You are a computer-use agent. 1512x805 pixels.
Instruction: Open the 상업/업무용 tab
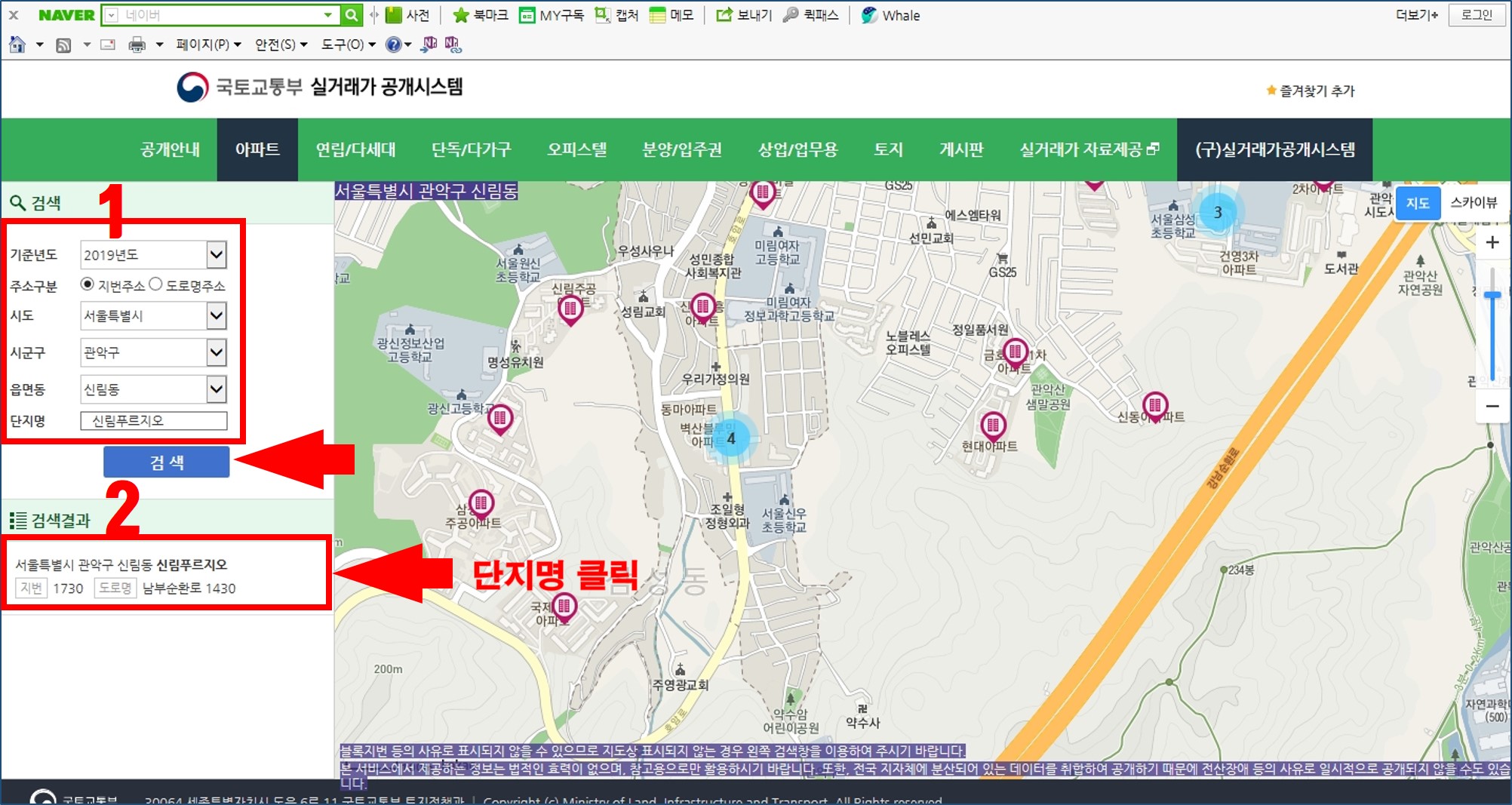click(x=797, y=149)
